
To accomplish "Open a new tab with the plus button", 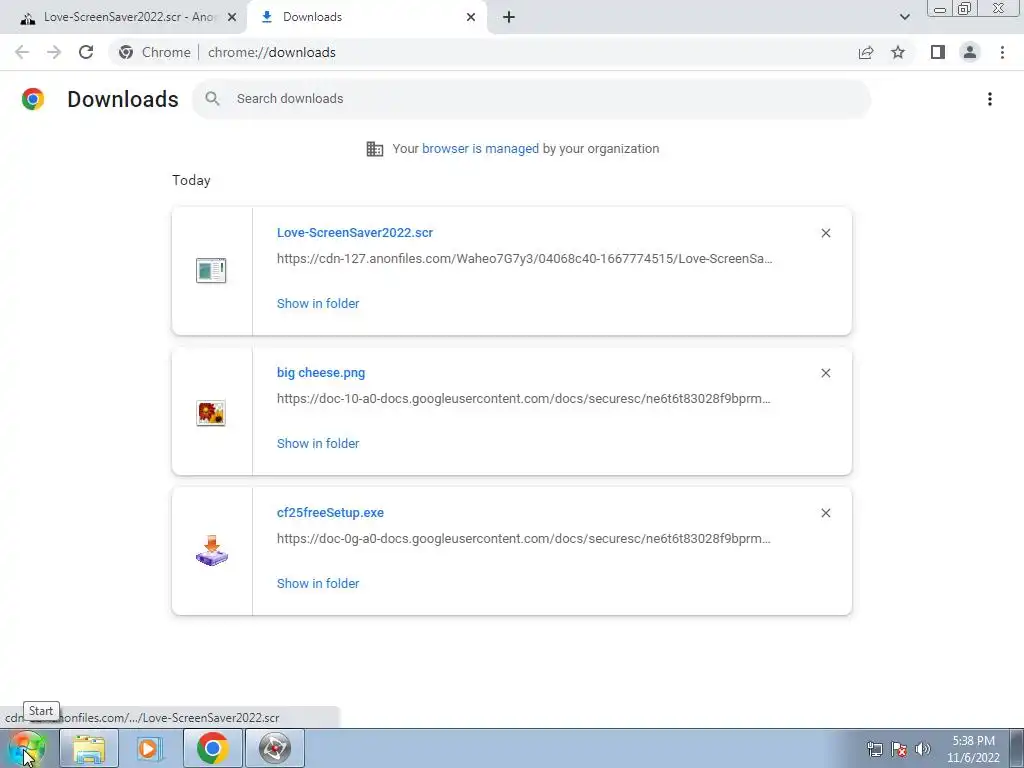I will (x=509, y=18).
